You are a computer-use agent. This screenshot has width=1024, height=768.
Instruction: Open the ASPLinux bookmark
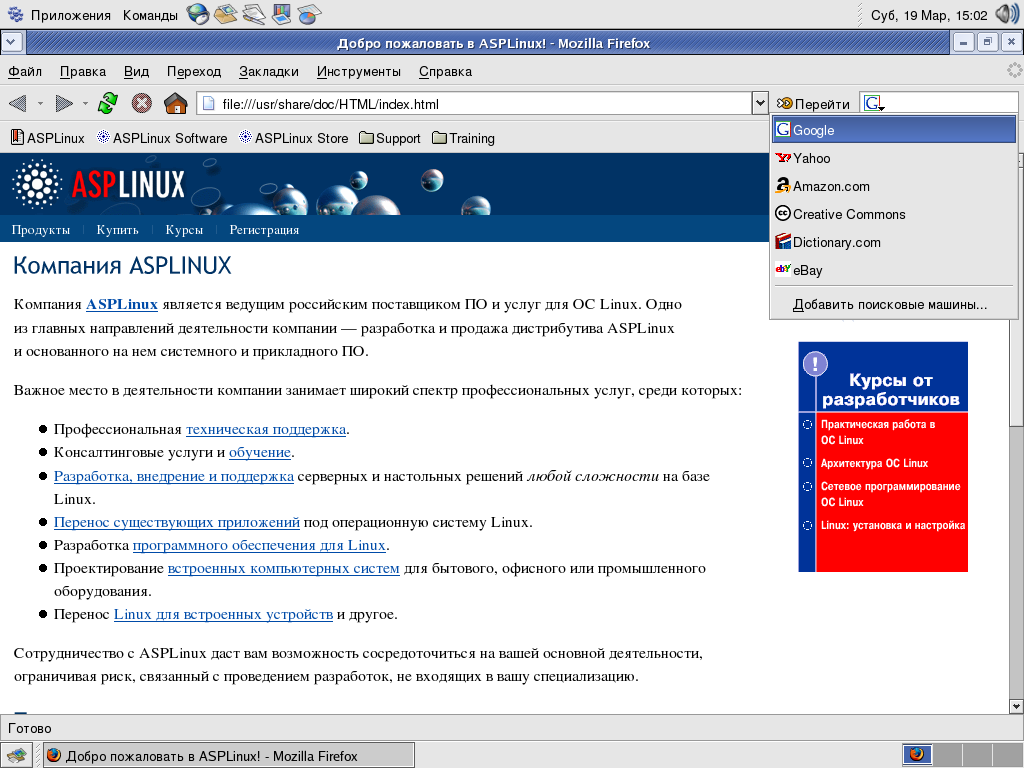click(48, 138)
